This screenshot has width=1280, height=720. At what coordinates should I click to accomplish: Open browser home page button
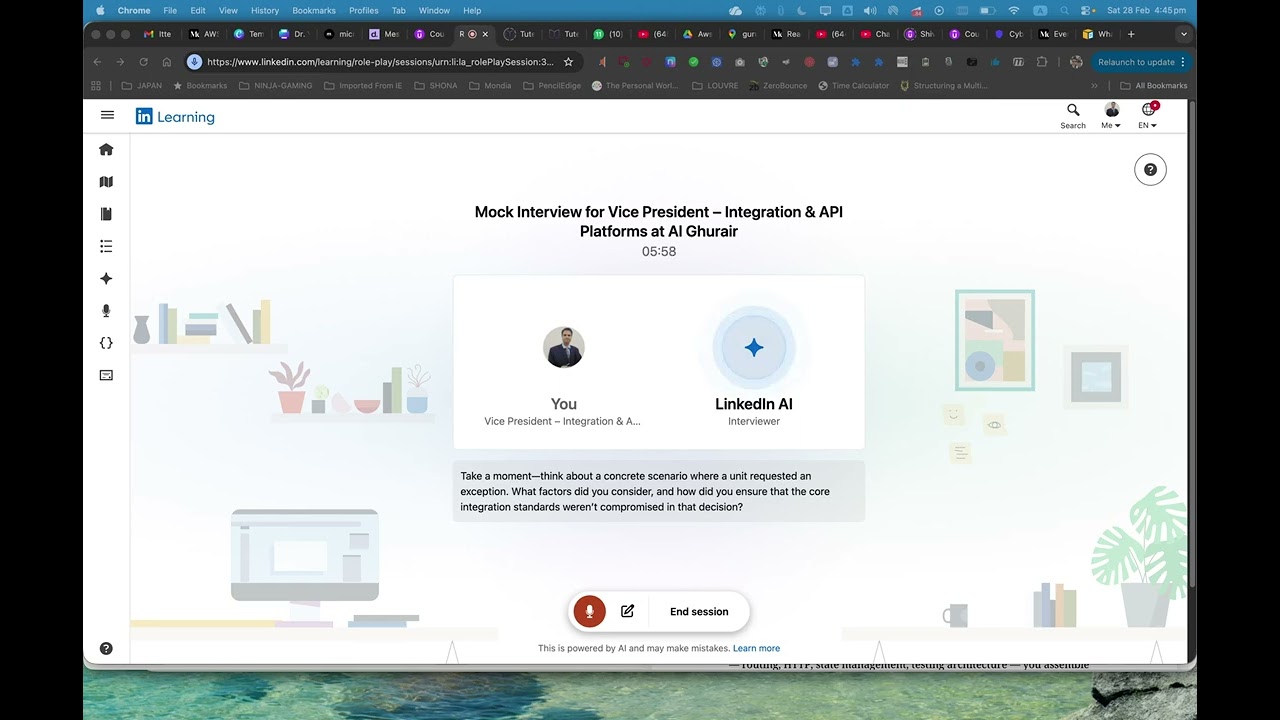click(166, 62)
